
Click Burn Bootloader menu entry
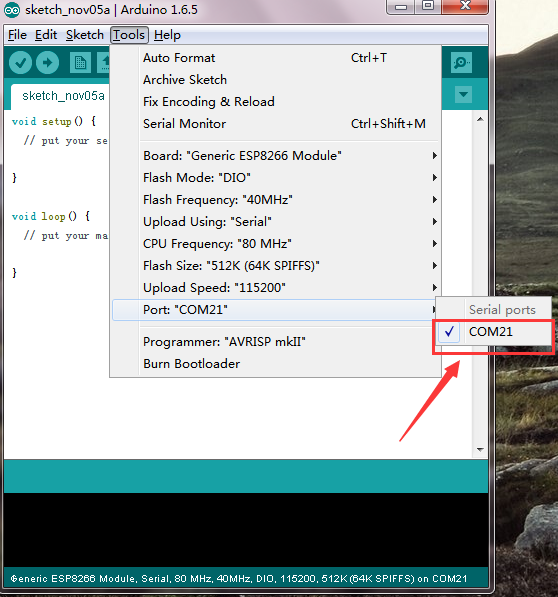click(276, 364)
